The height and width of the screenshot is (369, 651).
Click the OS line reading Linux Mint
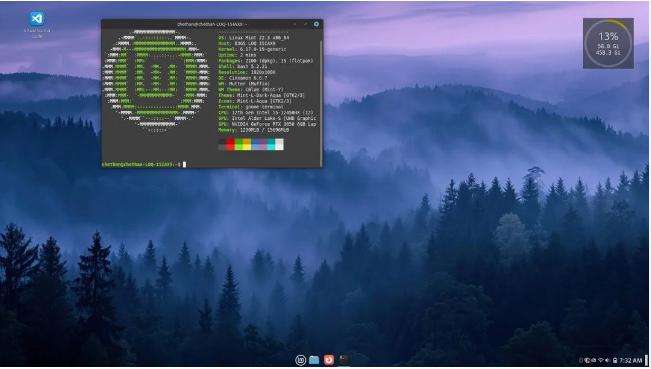[254, 38]
